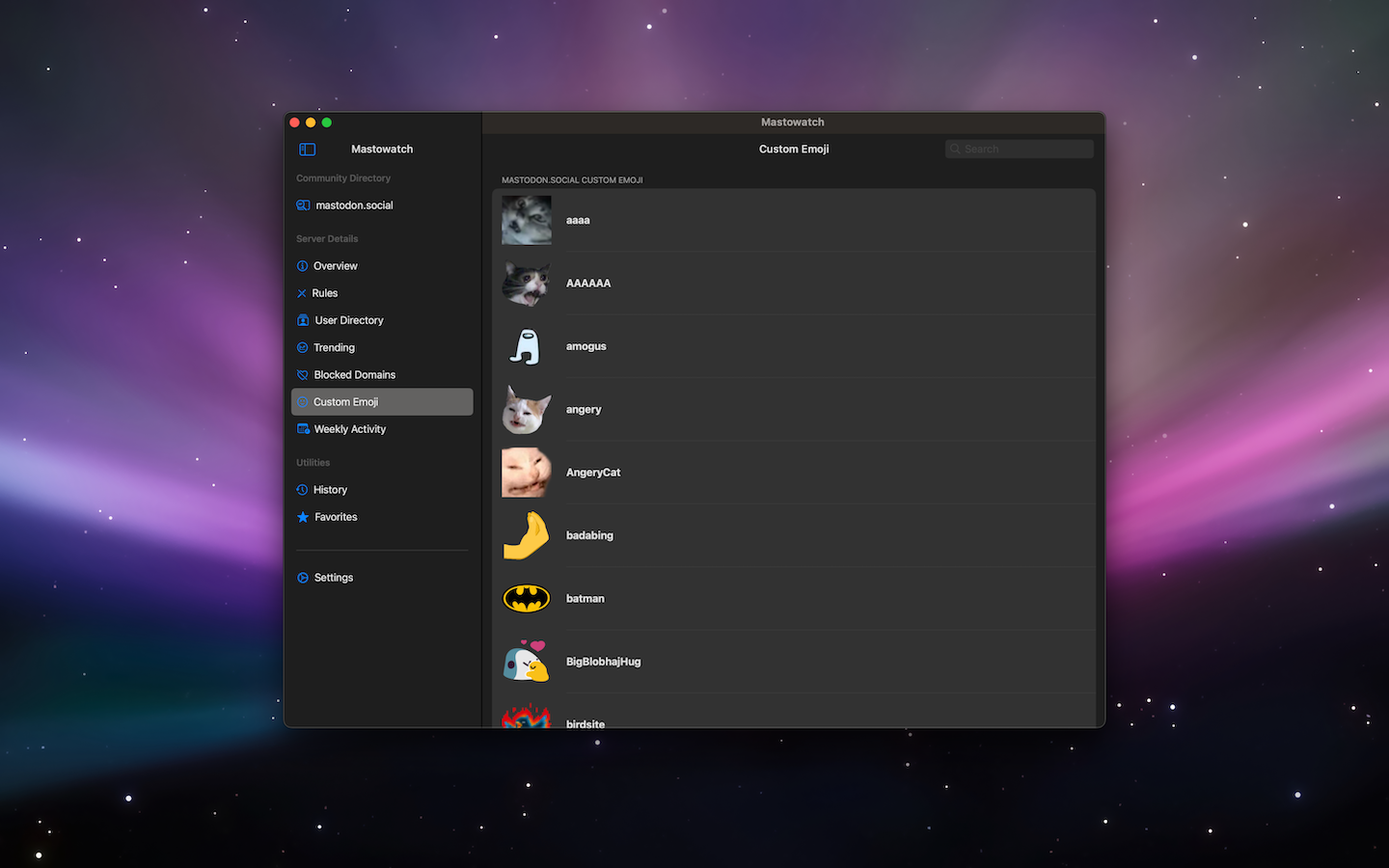Click the yellow minimize window button
The width and height of the screenshot is (1389, 868).
(311, 122)
